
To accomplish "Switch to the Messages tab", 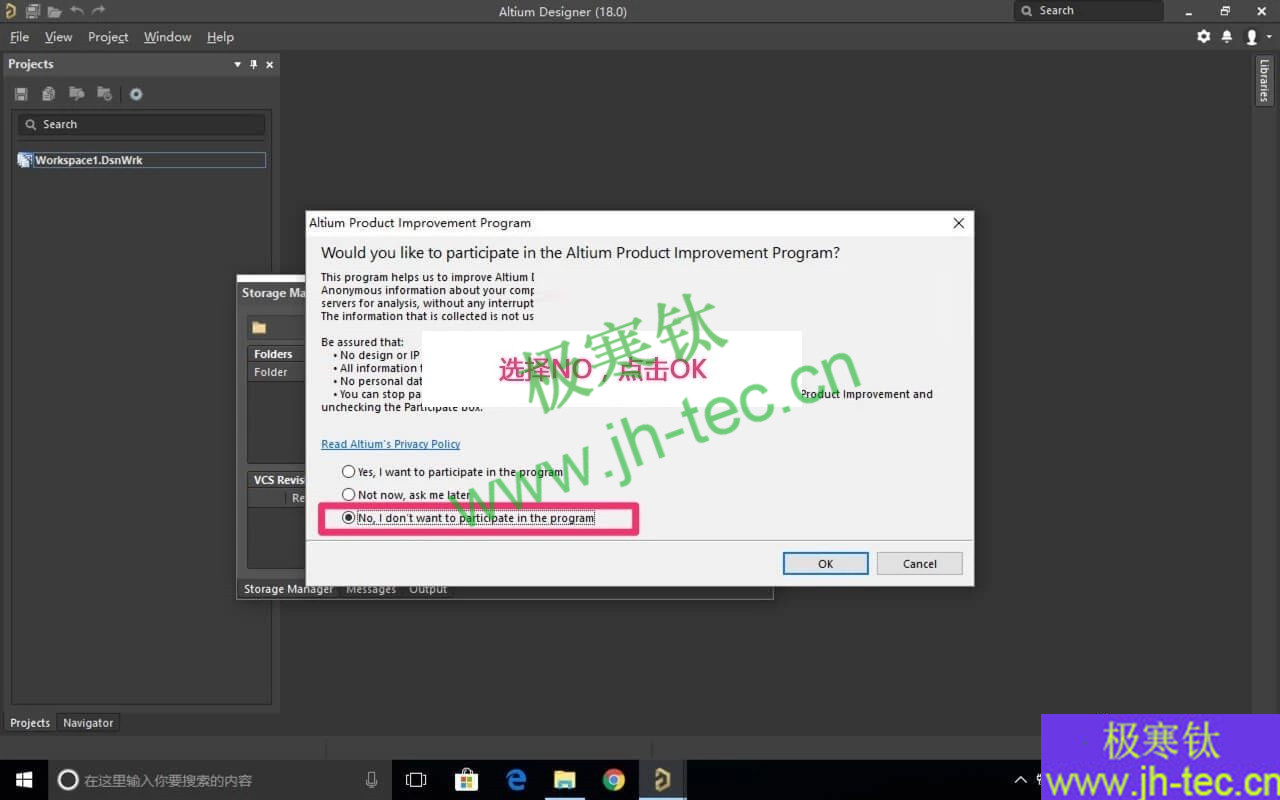I will 371,589.
